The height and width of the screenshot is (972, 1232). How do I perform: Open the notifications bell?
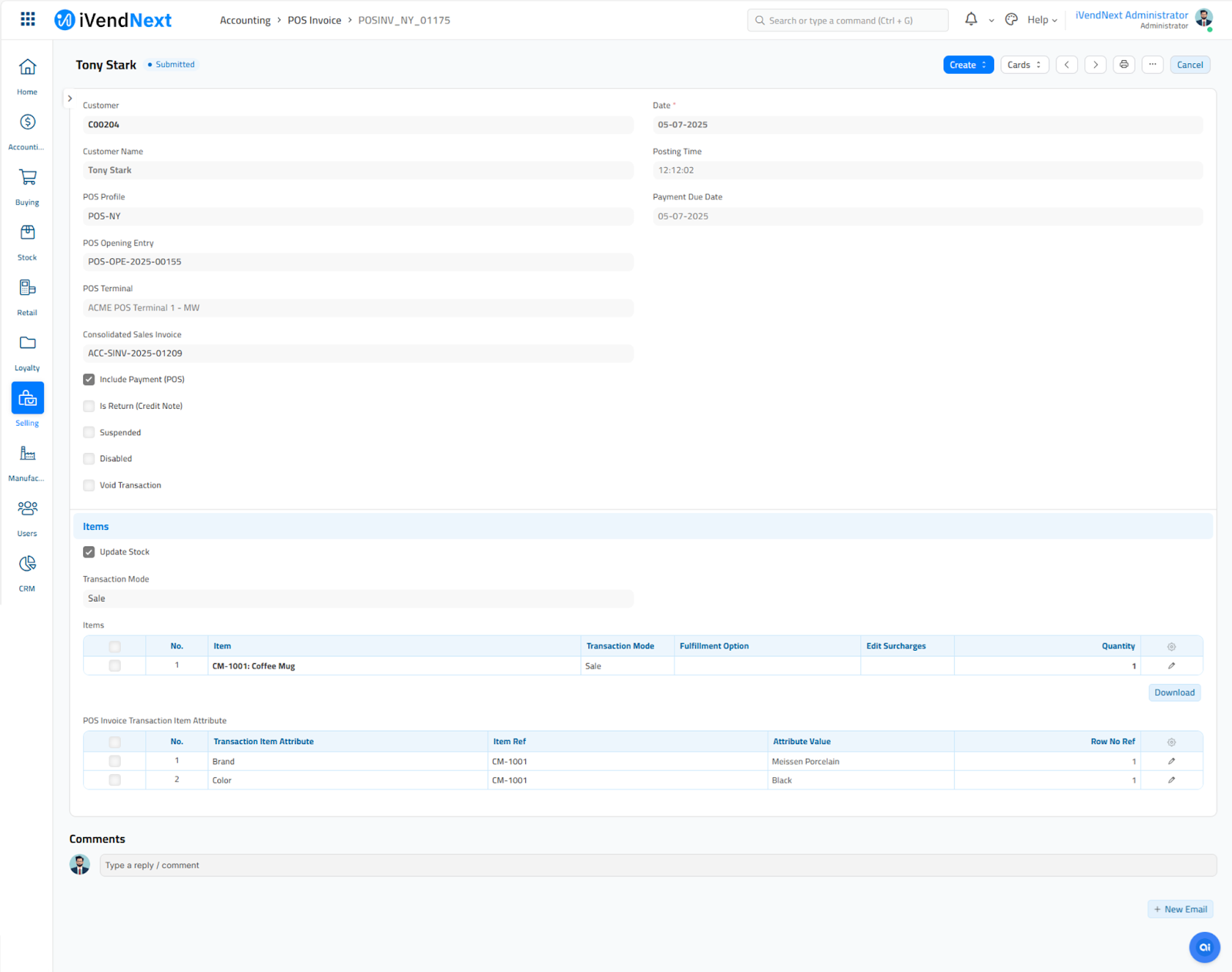[971, 20]
